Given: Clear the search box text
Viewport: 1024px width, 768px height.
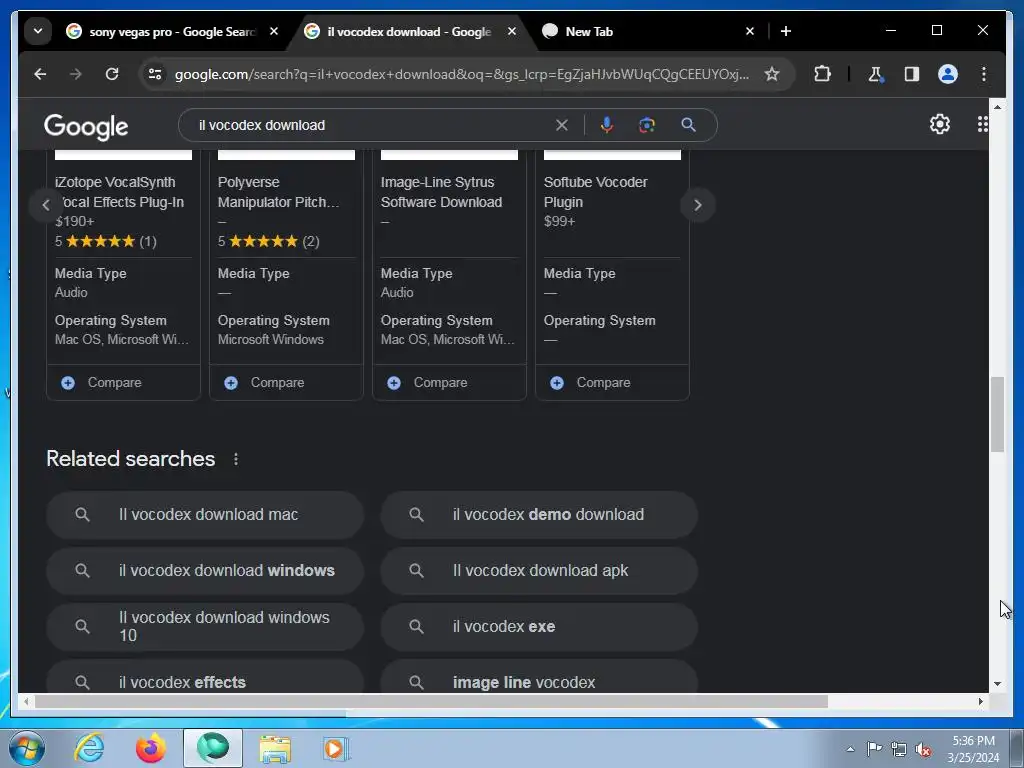Looking at the screenshot, I should pos(562,125).
